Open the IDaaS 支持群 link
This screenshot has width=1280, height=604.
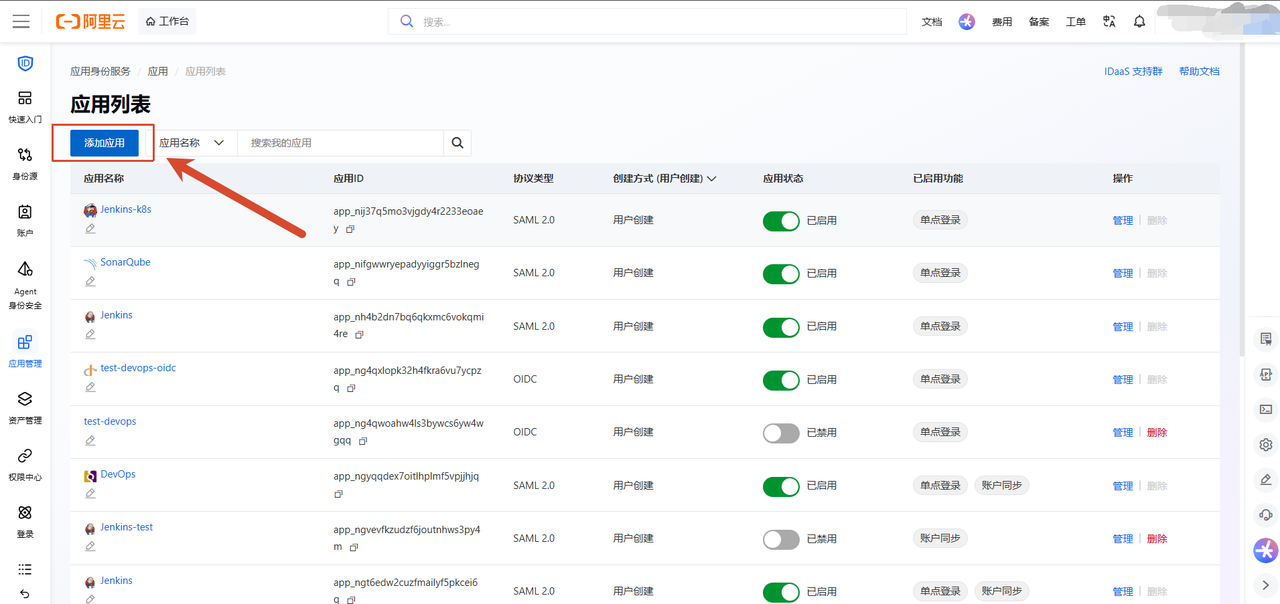click(x=1133, y=71)
